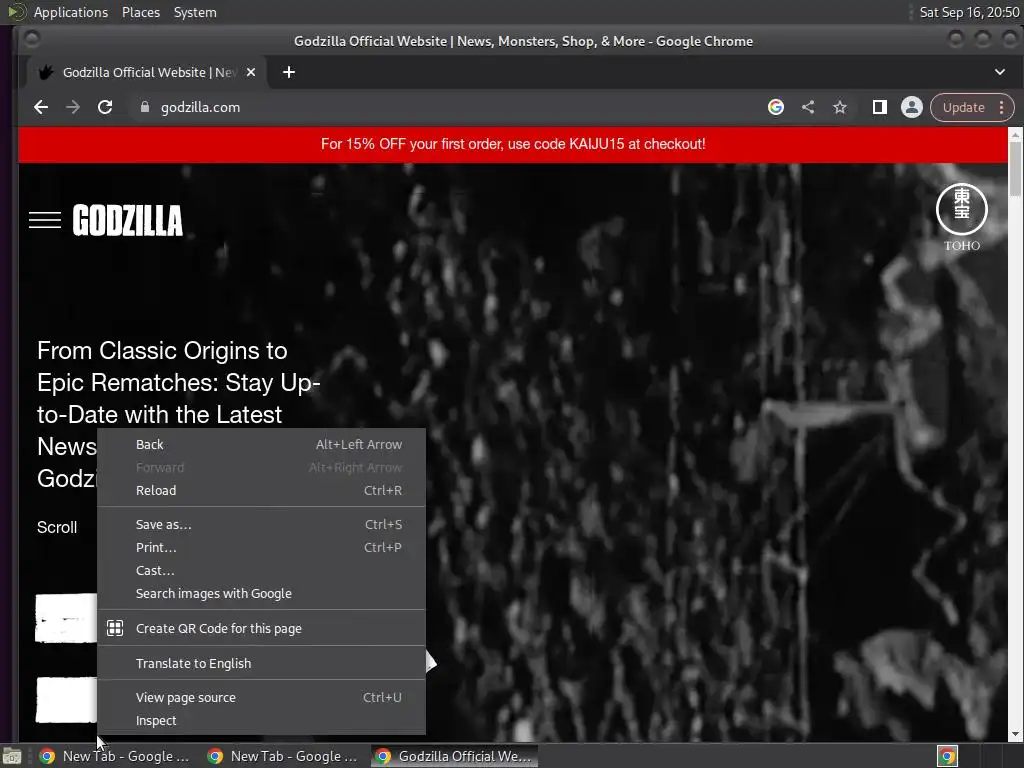Open the Applications menu in the top panel
1024x768 pixels.
pos(71,12)
